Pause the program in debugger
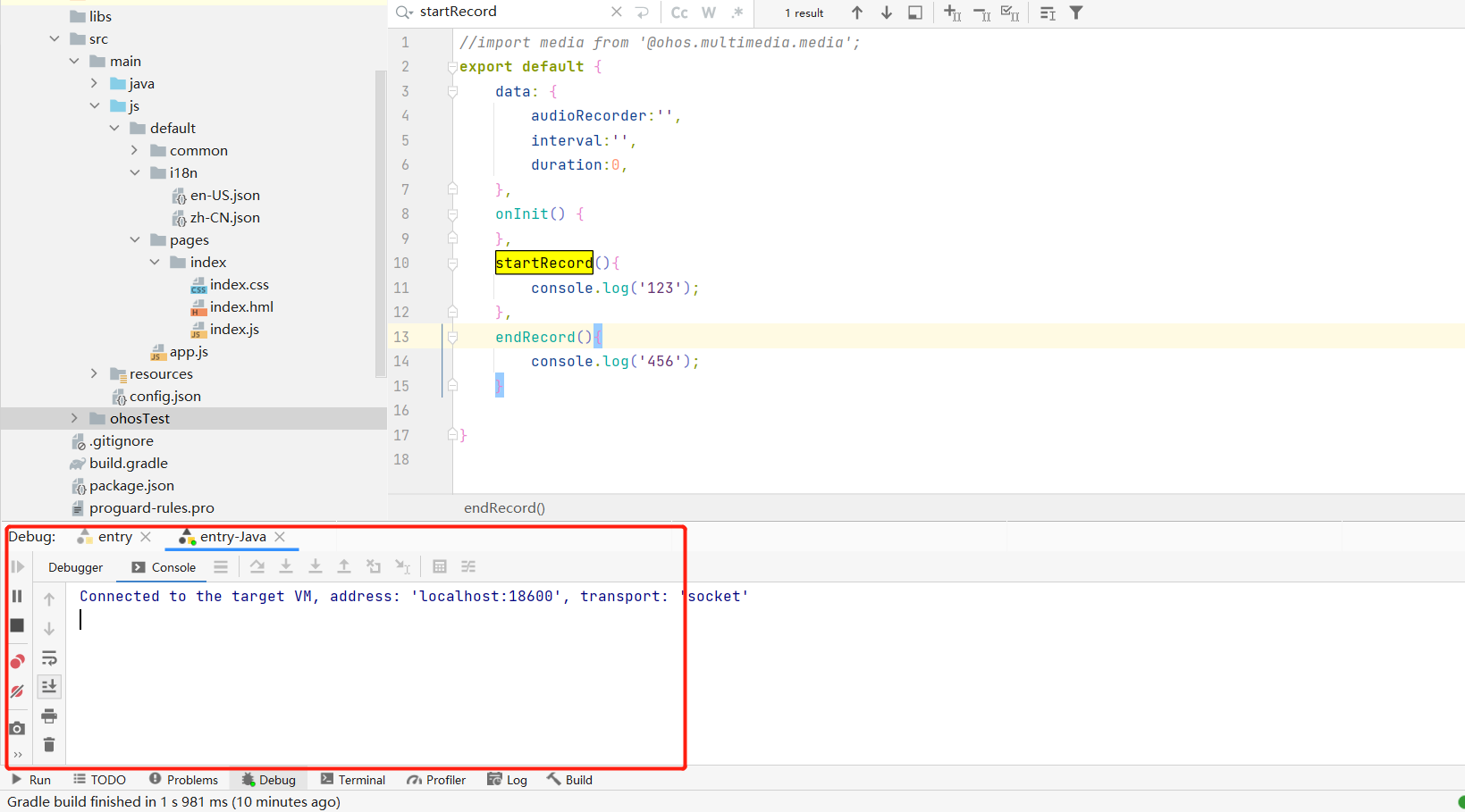The width and height of the screenshot is (1465, 812). coord(17,596)
